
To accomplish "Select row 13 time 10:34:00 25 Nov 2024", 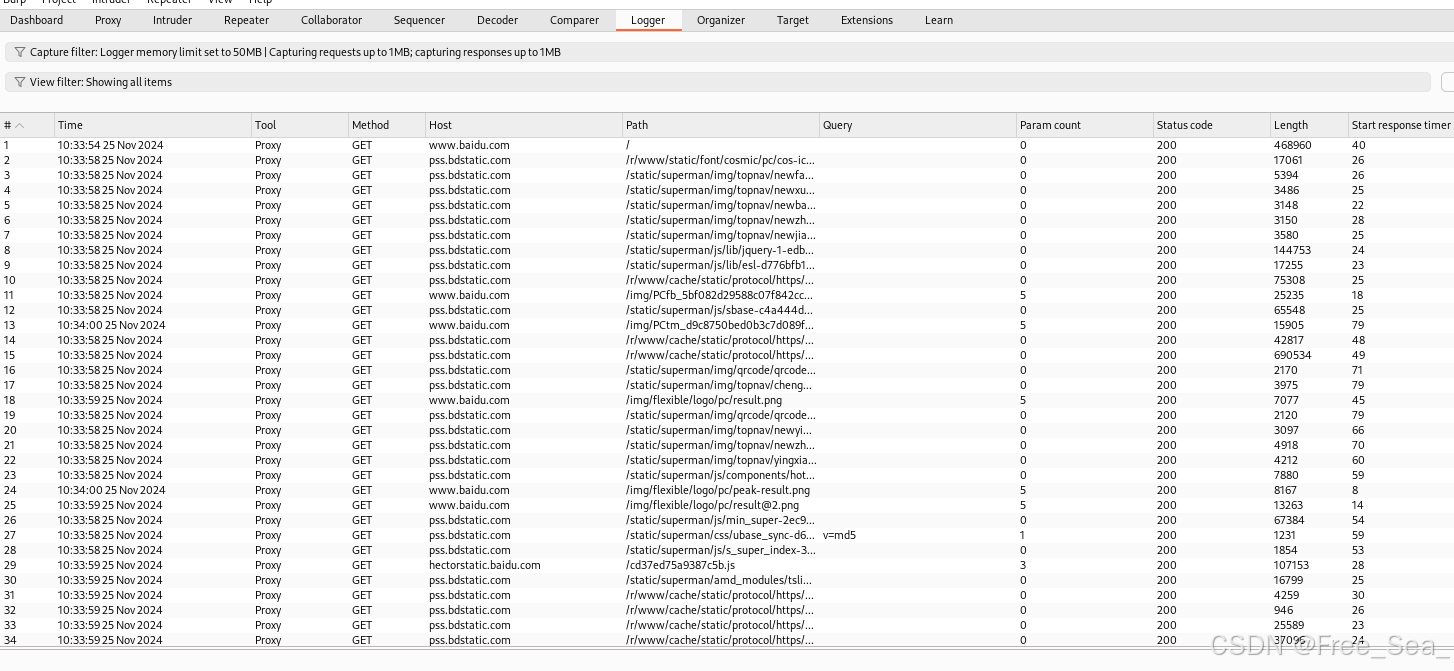I will [x=111, y=325].
